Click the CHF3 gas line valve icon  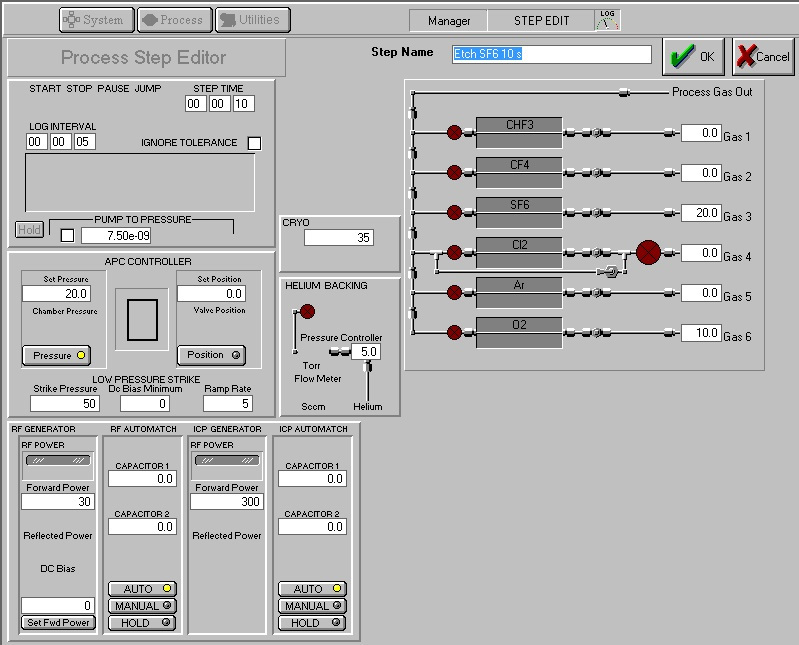[x=454, y=132]
